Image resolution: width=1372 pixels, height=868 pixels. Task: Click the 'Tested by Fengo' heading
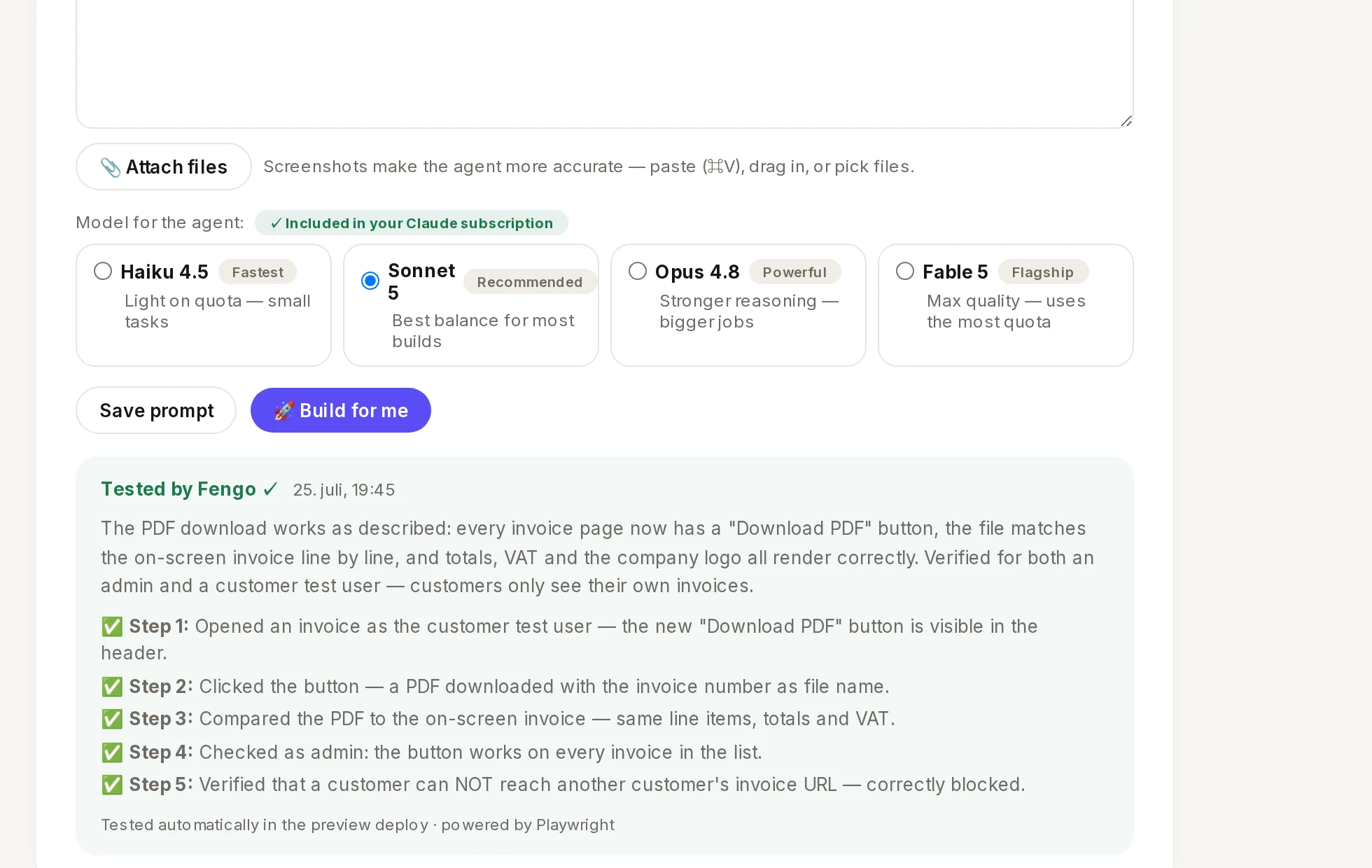click(x=178, y=489)
